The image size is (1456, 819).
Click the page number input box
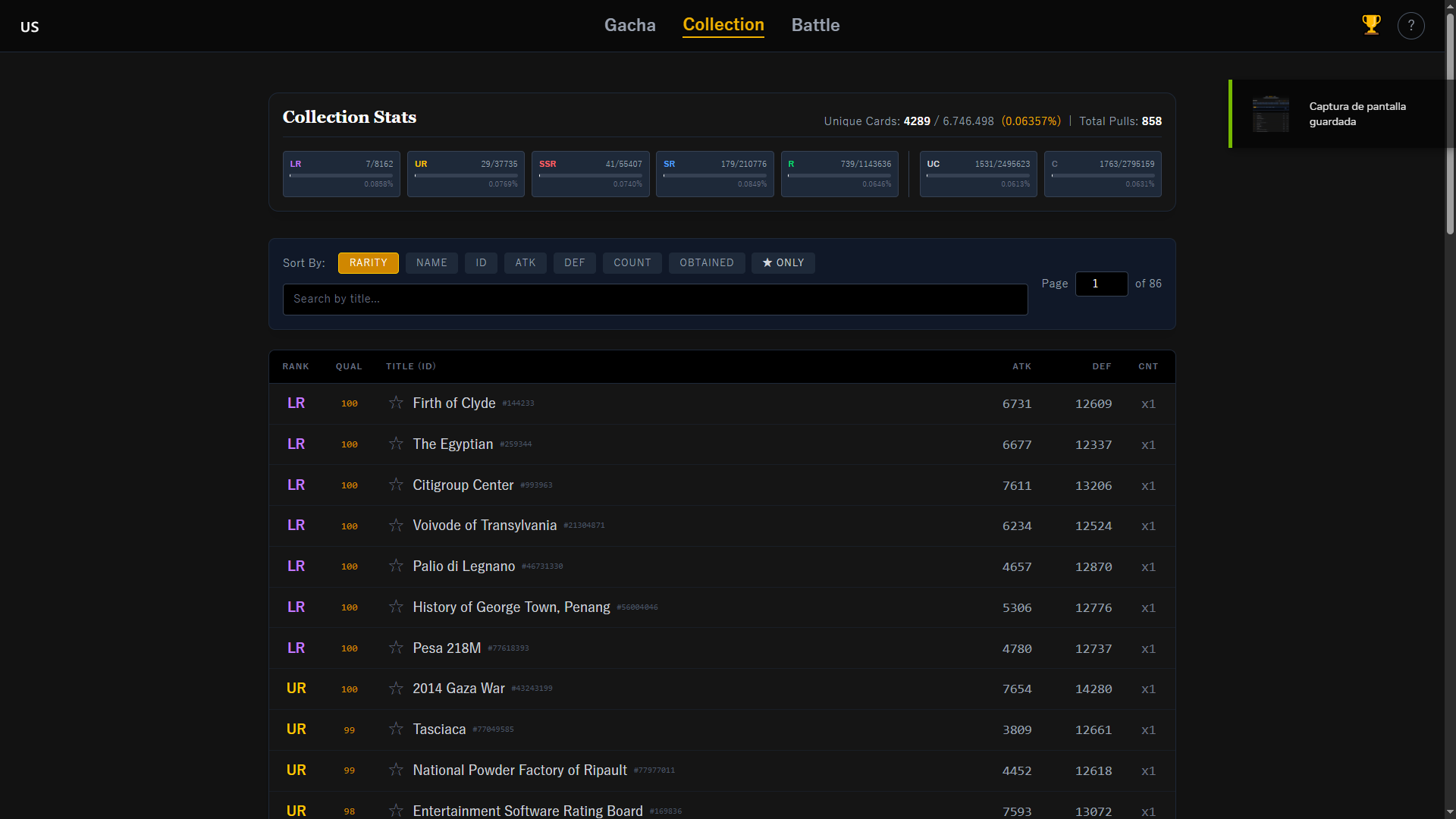click(x=1101, y=284)
